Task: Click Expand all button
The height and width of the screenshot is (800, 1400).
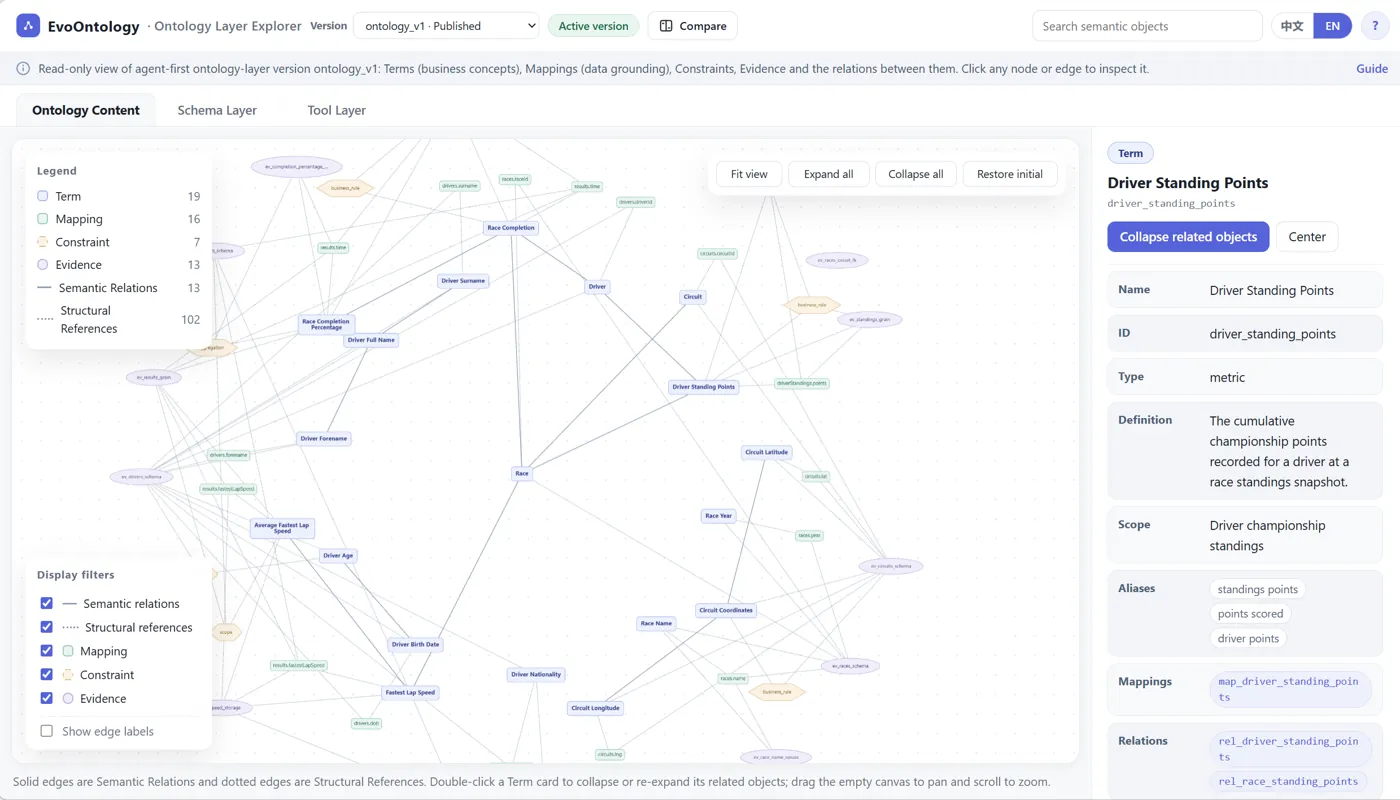Action: tap(828, 174)
